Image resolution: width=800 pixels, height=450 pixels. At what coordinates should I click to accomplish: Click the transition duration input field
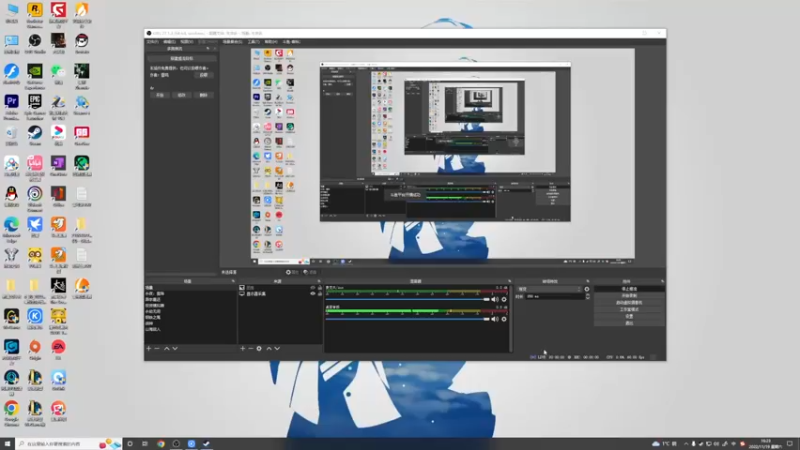click(x=554, y=296)
